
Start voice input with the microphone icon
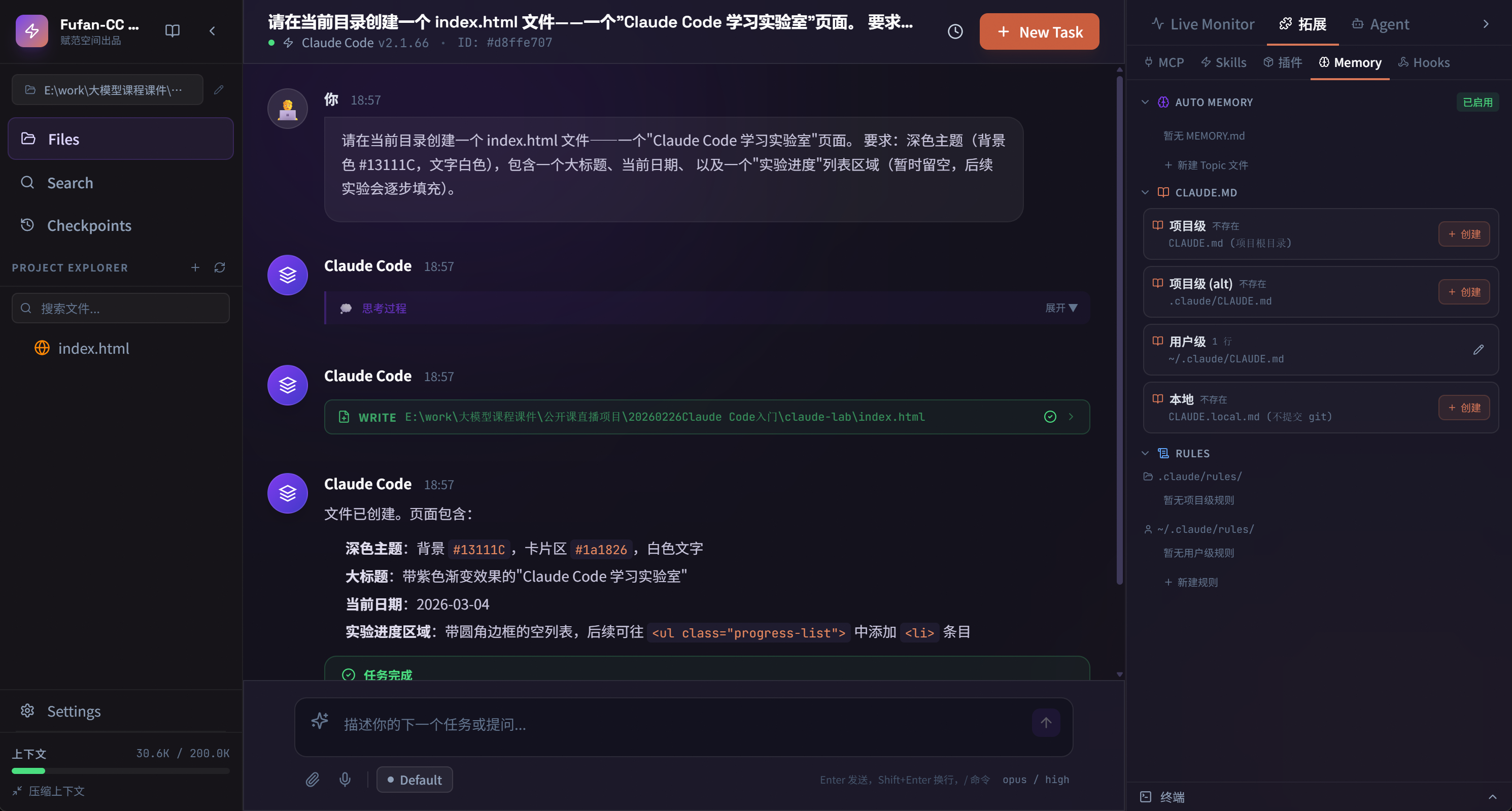345,780
